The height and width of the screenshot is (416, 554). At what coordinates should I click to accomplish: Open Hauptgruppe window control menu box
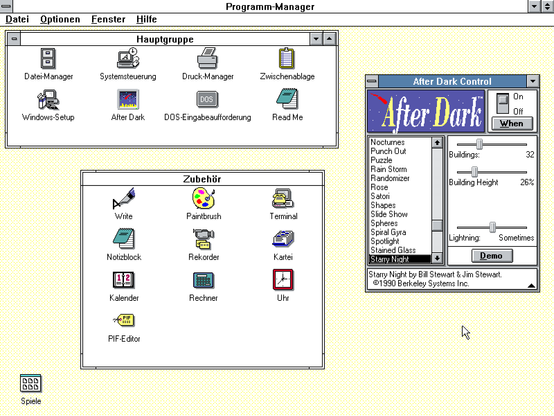[x=14, y=39]
